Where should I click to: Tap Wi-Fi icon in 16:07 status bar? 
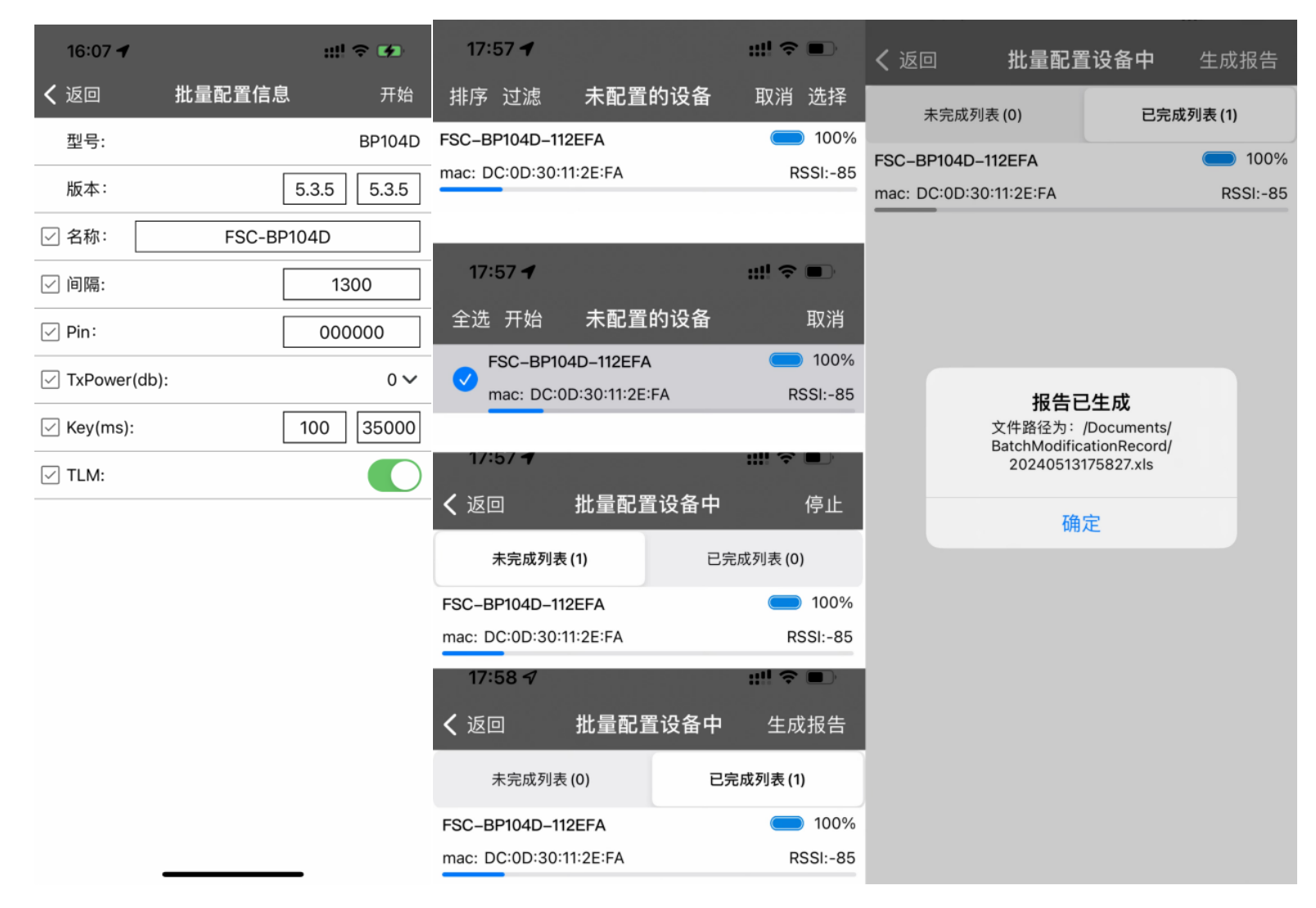click(360, 51)
